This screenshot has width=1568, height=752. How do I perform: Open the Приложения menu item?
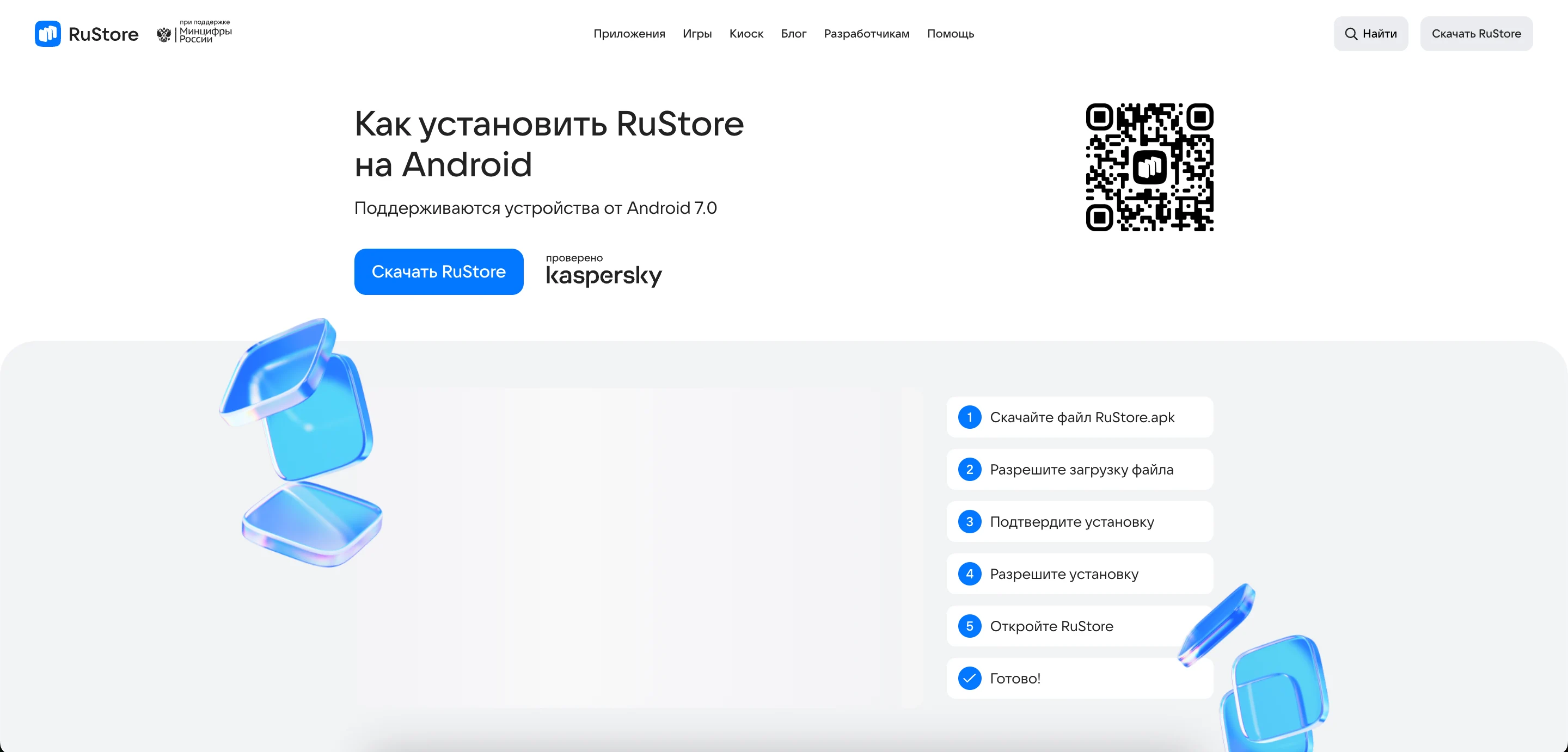pos(629,34)
